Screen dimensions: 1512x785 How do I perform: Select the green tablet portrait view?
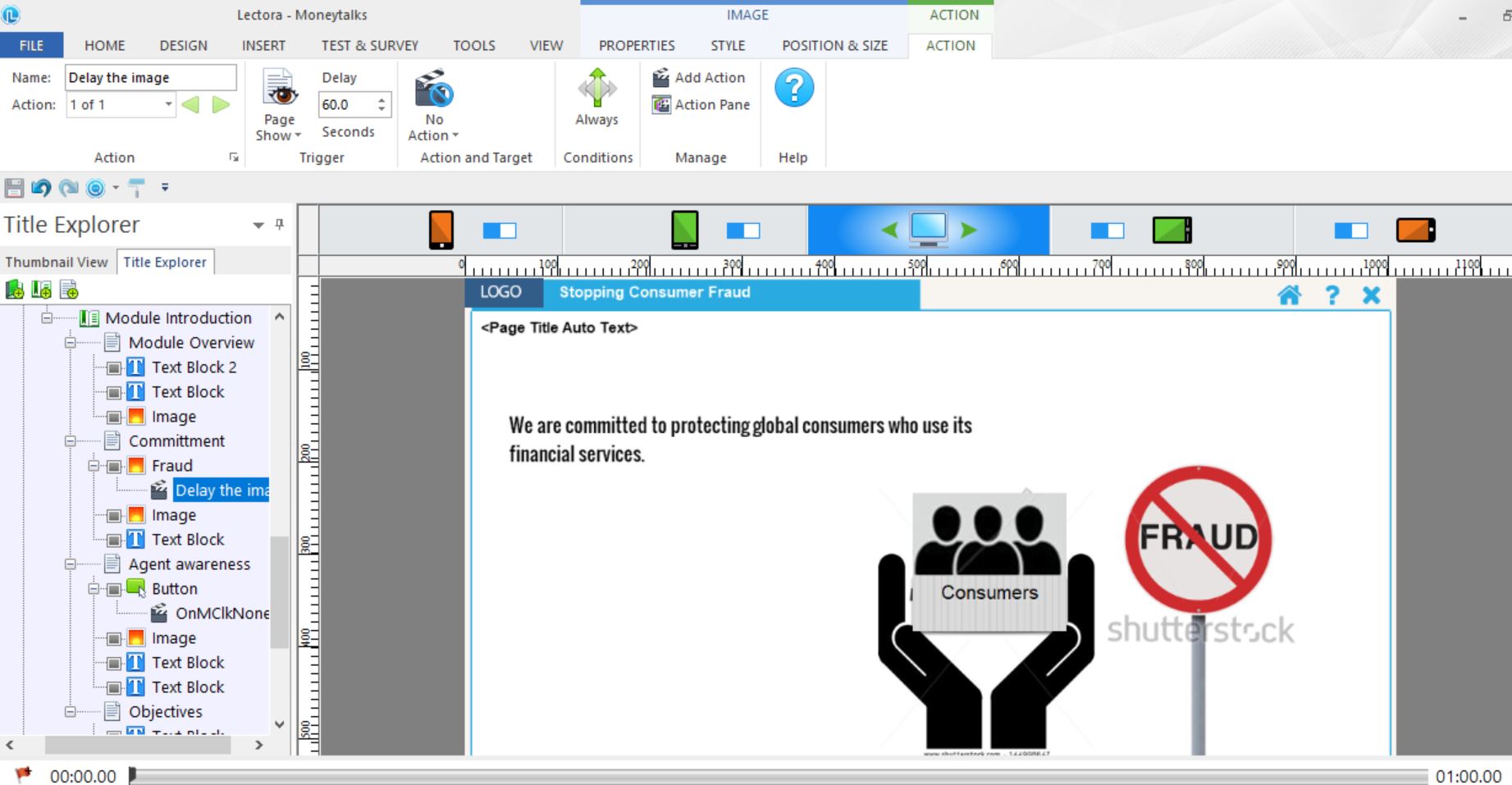coord(685,230)
